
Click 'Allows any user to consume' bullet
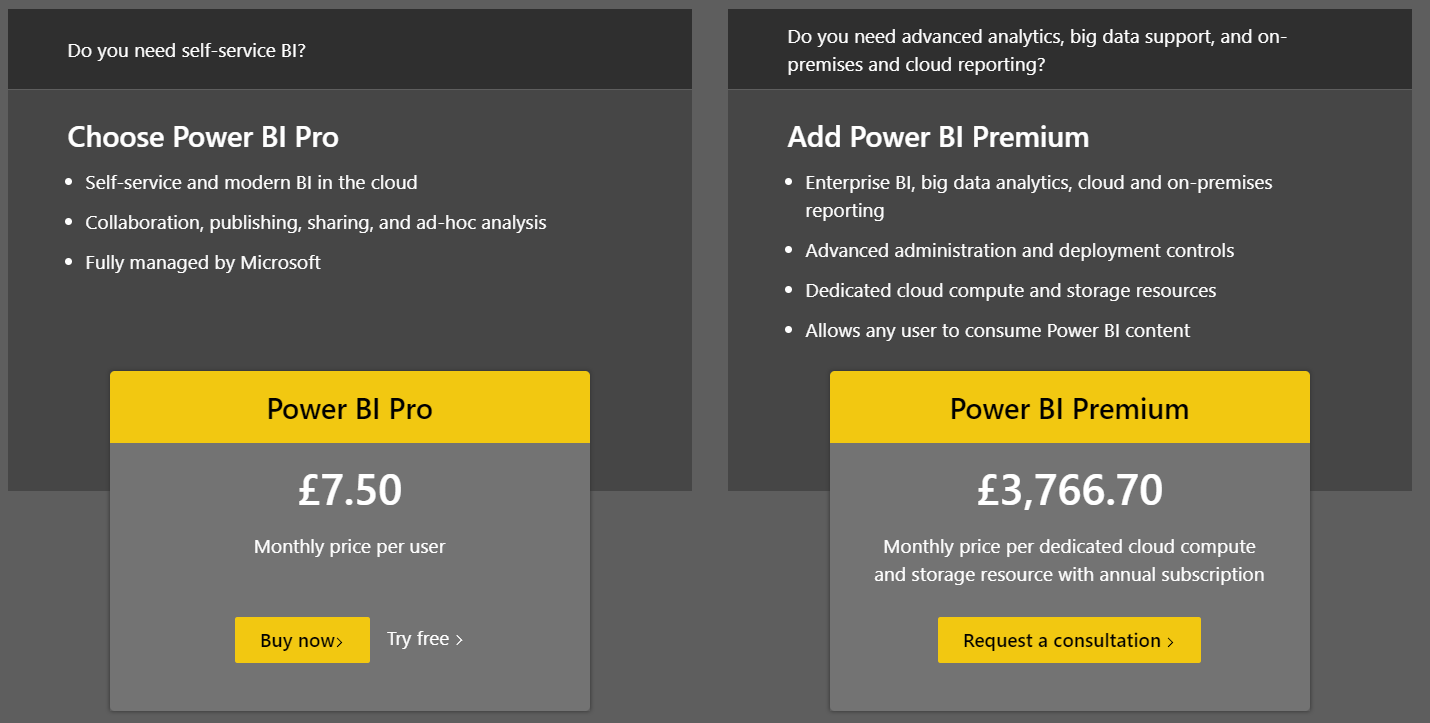pyautogui.click(x=998, y=330)
